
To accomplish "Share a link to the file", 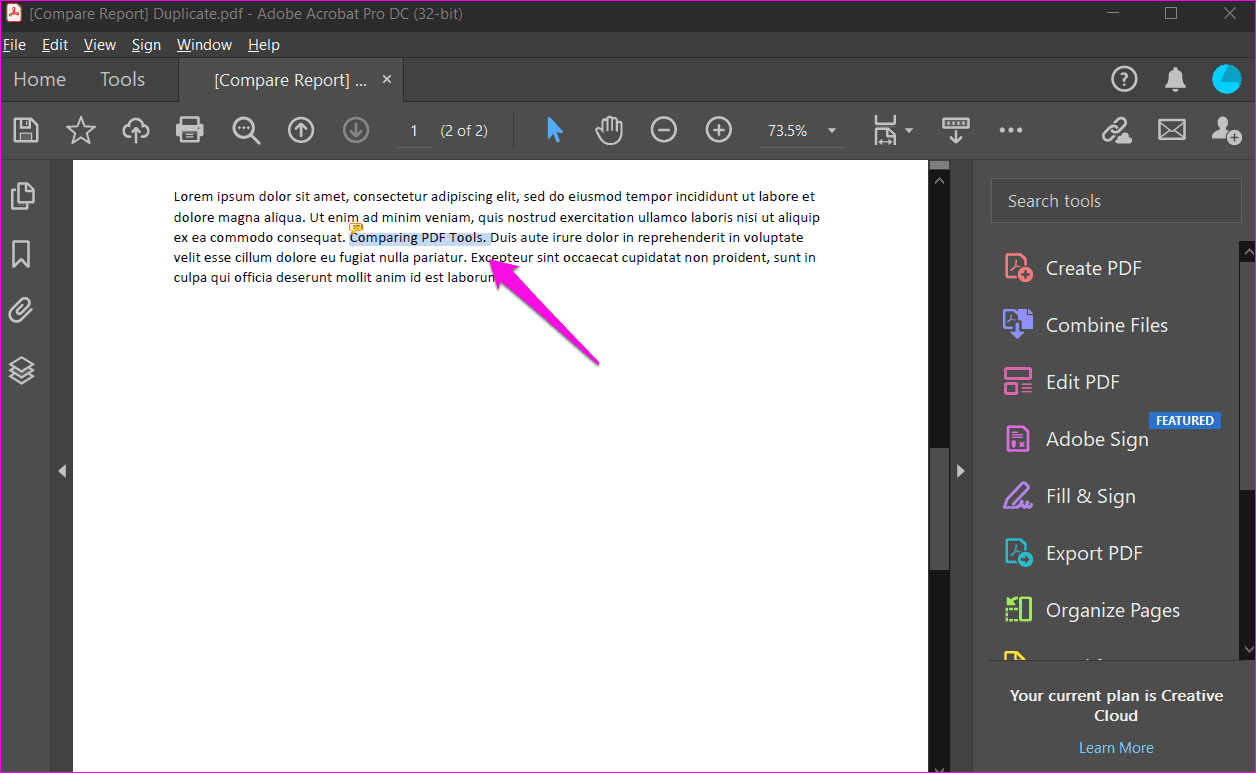I will [x=1116, y=130].
